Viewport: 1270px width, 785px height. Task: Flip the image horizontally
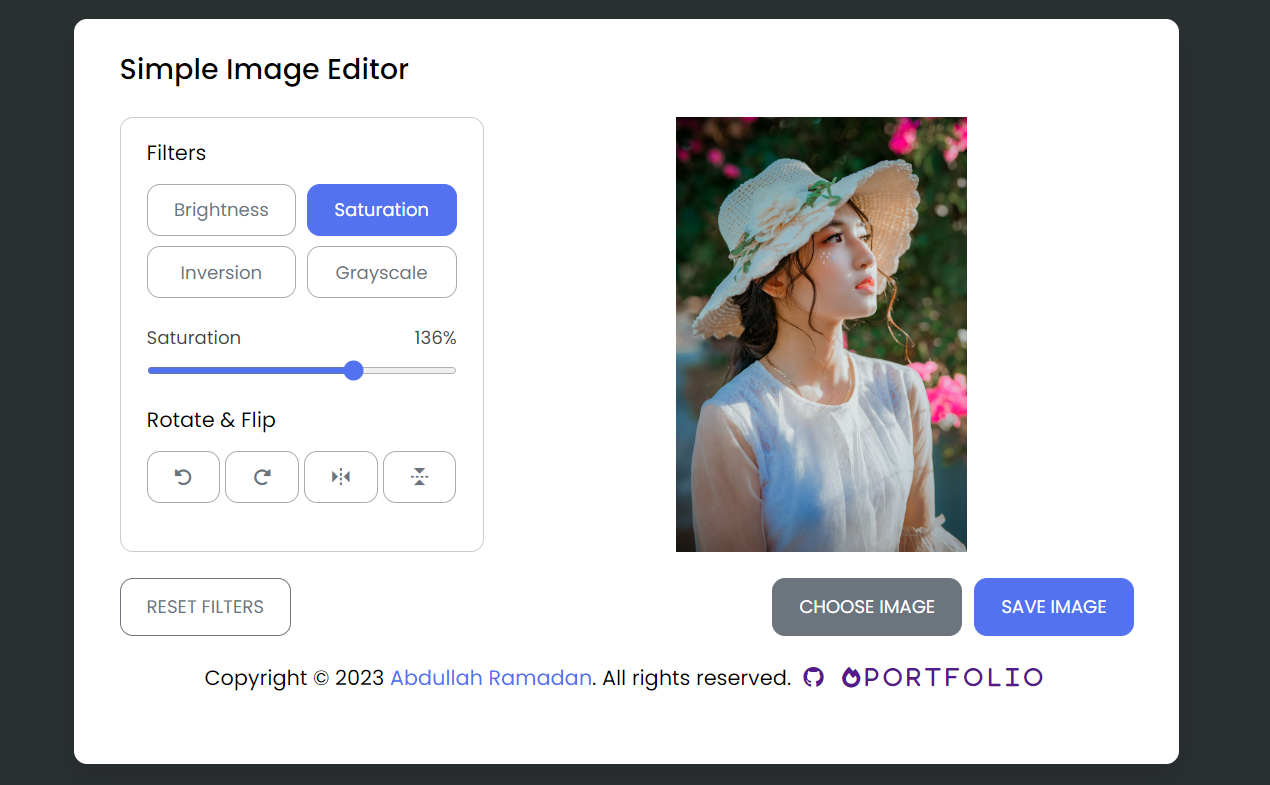tap(341, 477)
